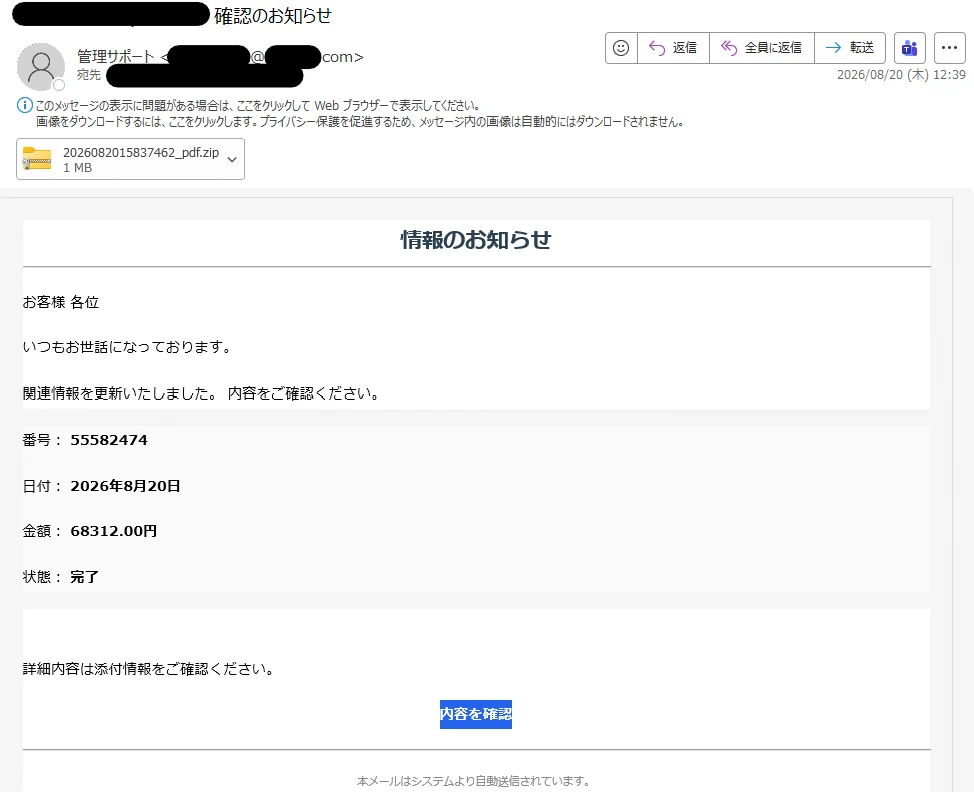Viewport: 974px width, 792px height.
Task: Reply to all with 全員に返信
Action: pyautogui.click(x=762, y=48)
